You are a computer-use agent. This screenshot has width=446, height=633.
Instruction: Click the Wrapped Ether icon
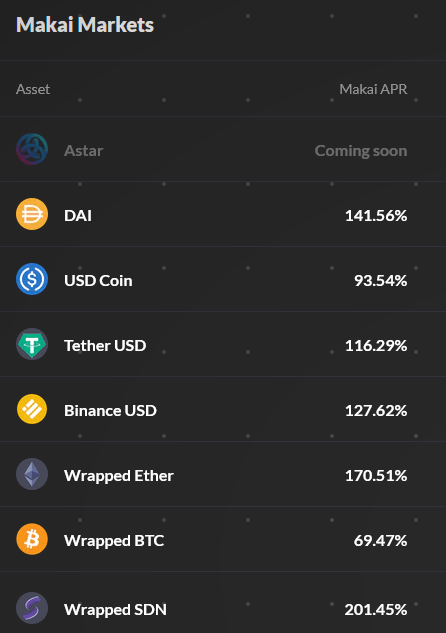pyautogui.click(x=32, y=474)
